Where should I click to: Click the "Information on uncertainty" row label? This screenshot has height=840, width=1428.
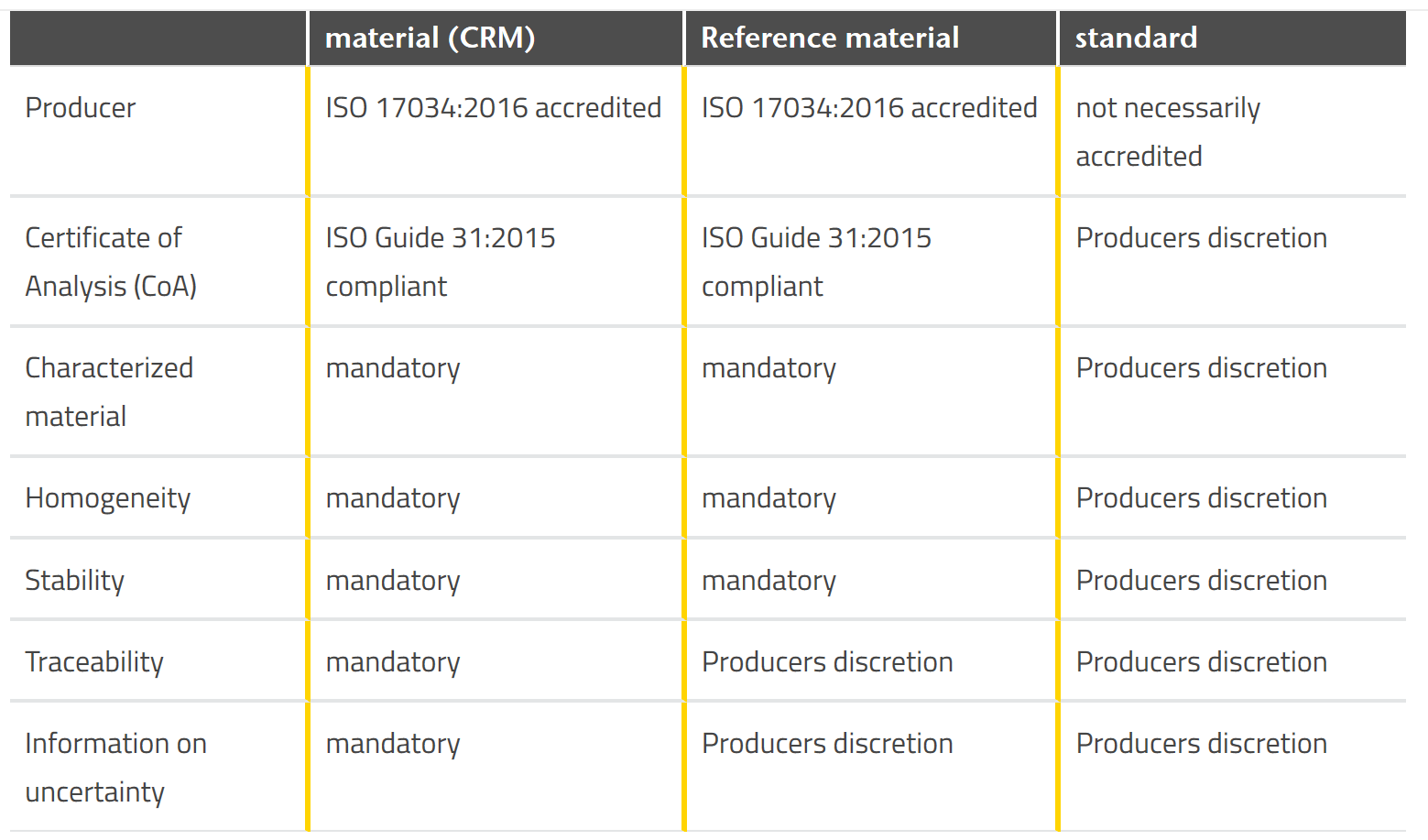pos(115,768)
